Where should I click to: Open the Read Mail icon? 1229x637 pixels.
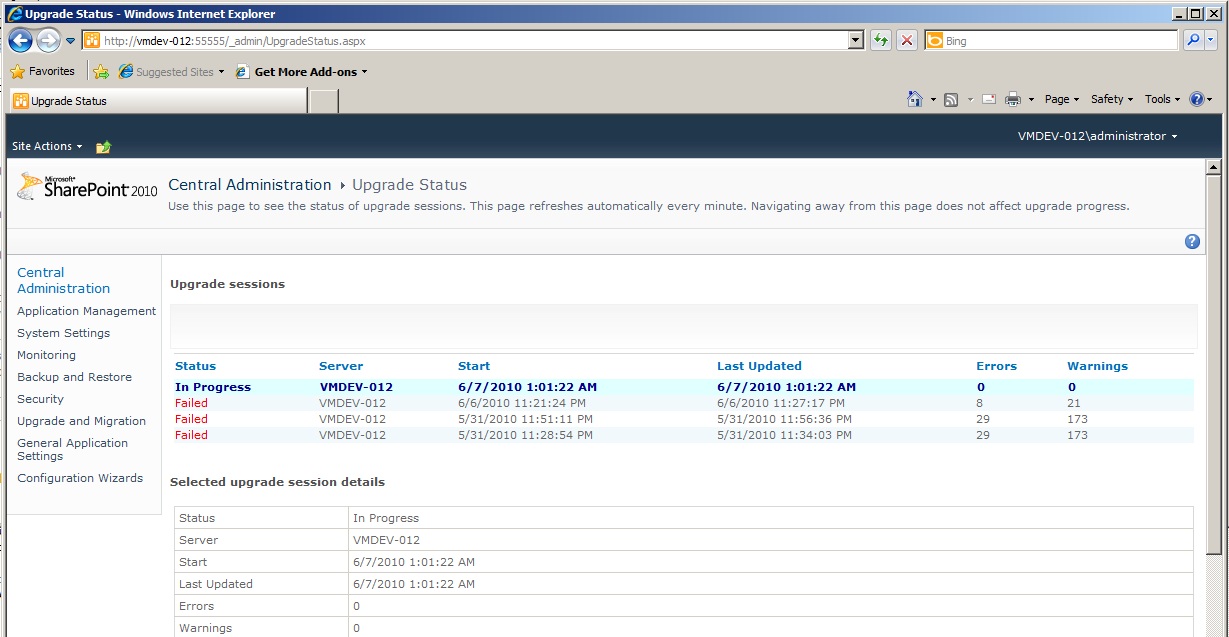988,99
